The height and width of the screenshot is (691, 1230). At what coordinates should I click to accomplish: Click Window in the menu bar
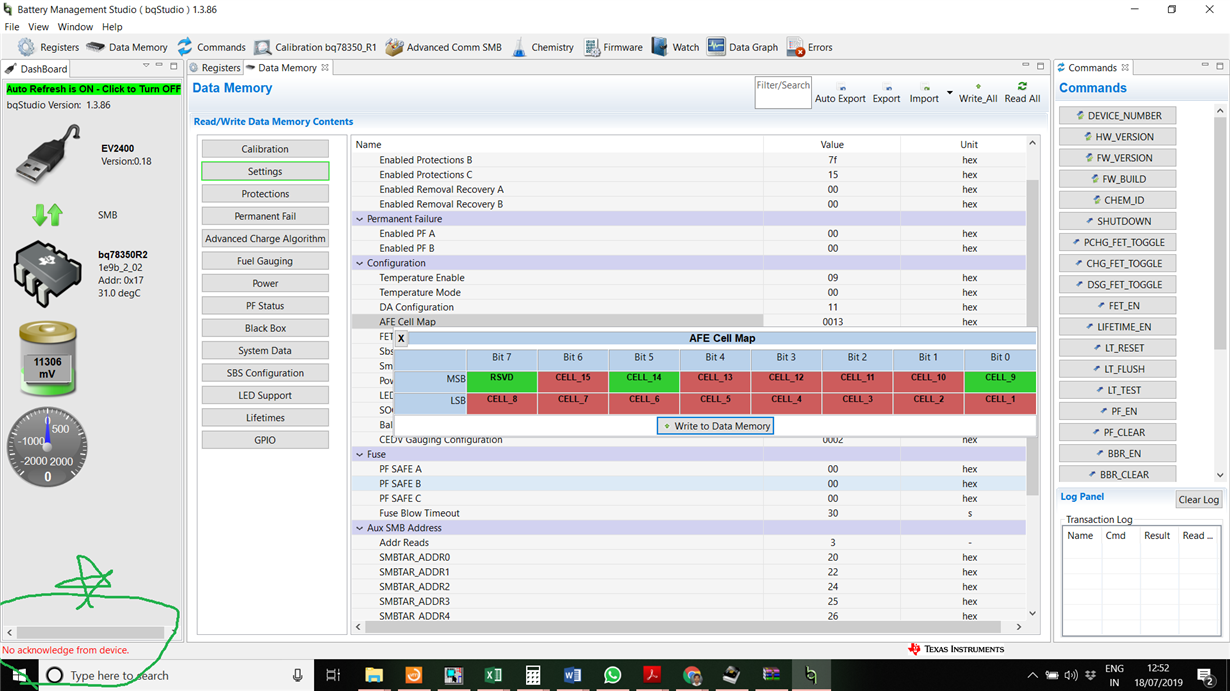pyautogui.click(x=75, y=27)
